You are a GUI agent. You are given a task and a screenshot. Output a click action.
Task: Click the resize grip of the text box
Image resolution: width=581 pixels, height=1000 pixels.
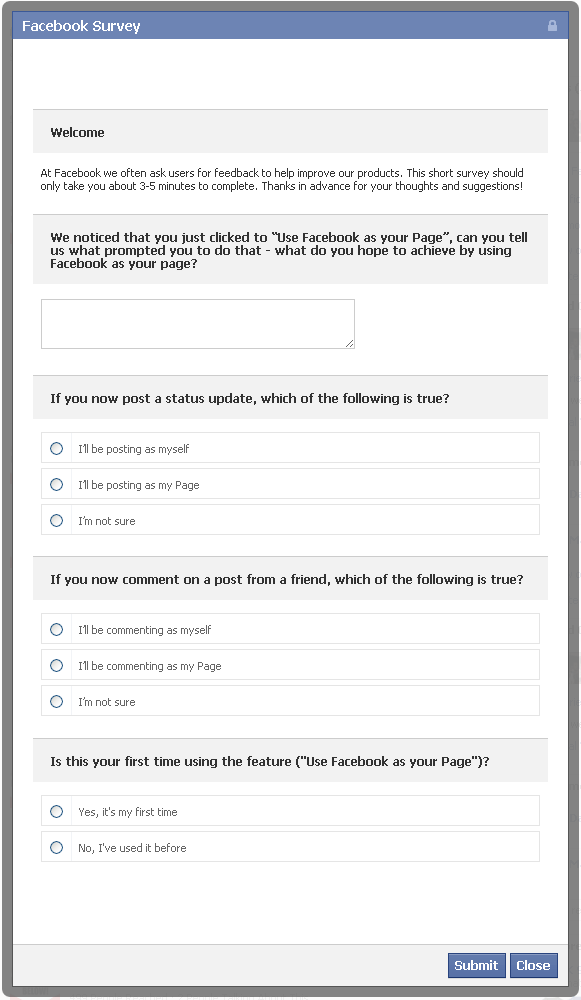click(x=349, y=344)
